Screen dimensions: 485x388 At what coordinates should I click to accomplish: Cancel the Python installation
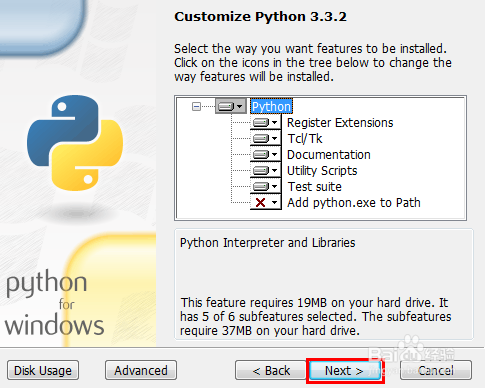(436, 370)
